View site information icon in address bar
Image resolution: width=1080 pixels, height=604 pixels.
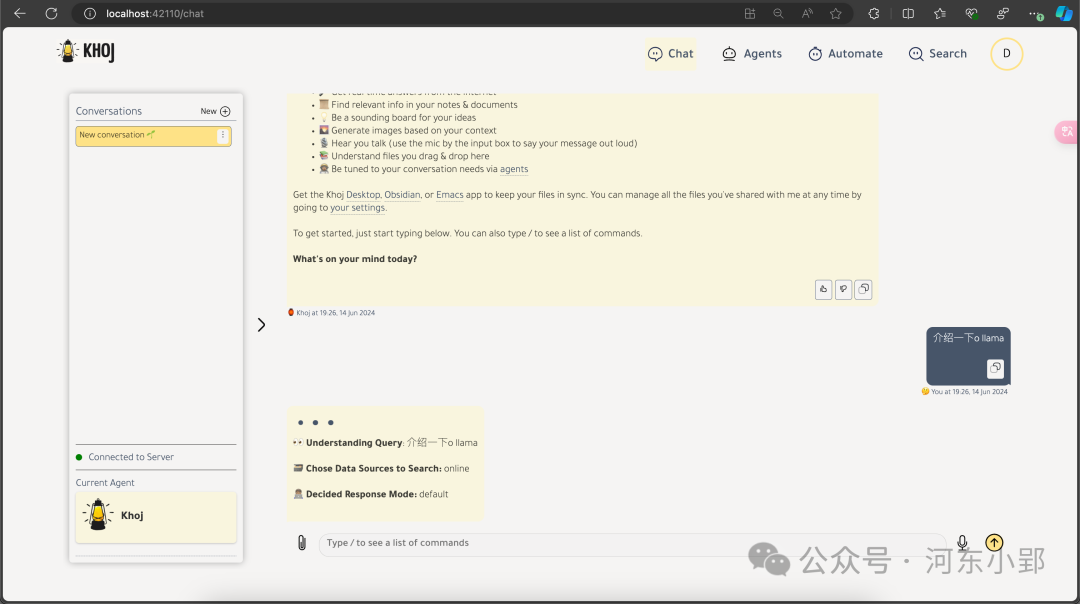tap(90, 14)
